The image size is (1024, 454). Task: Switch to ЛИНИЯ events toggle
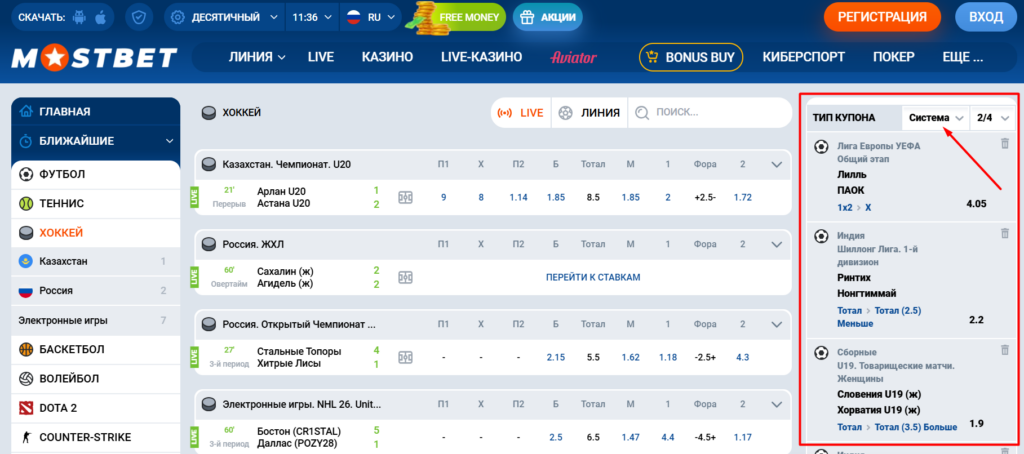tap(589, 113)
